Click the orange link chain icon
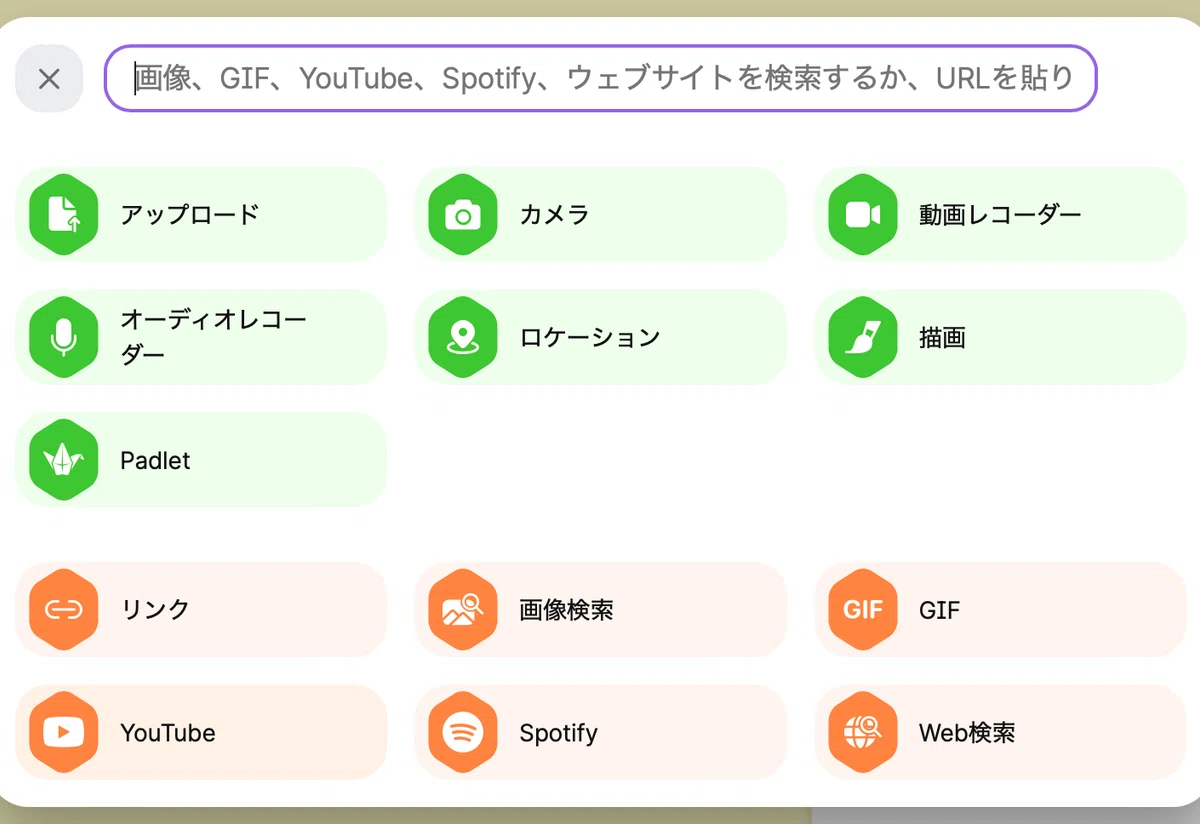1200x824 pixels. pos(64,609)
